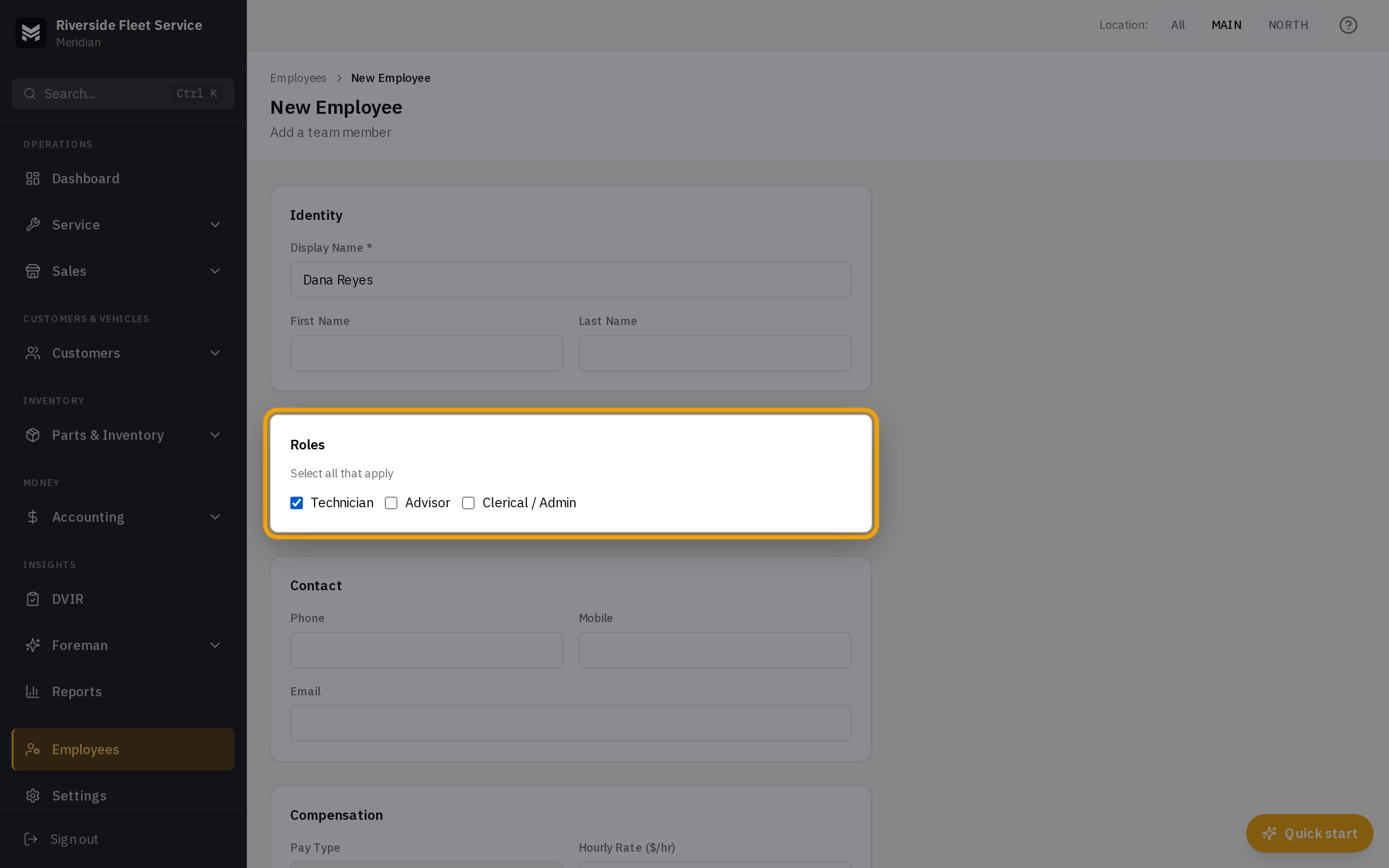Click the Parts & Inventory box icon
The width and height of the screenshot is (1389, 868).
click(x=33, y=435)
